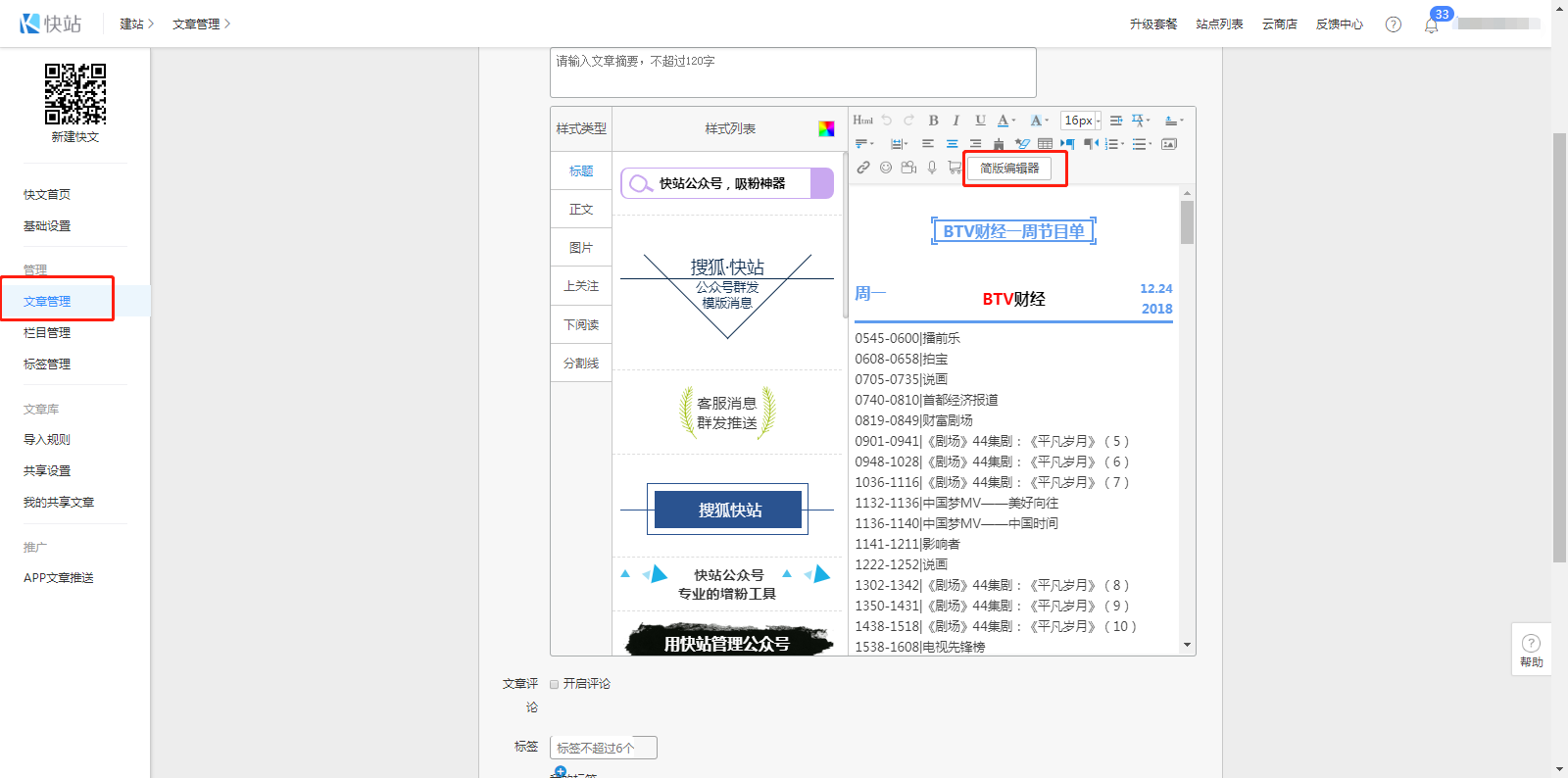Click the underline toolbar icon
The width and height of the screenshot is (1568, 778).
980,121
